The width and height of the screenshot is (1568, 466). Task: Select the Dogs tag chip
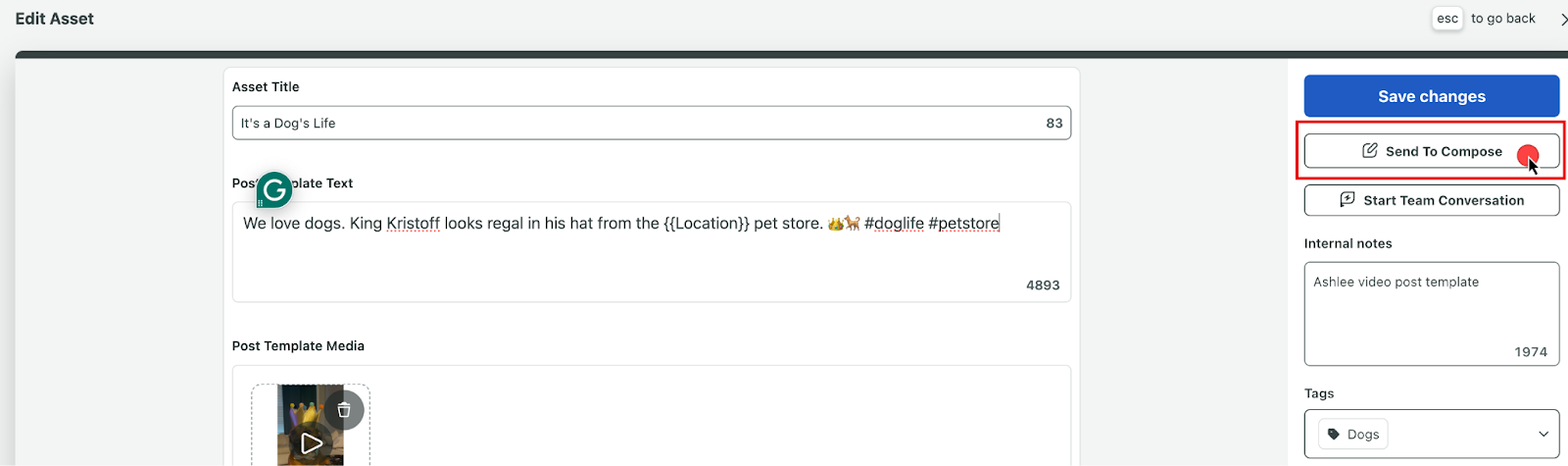click(x=1353, y=434)
